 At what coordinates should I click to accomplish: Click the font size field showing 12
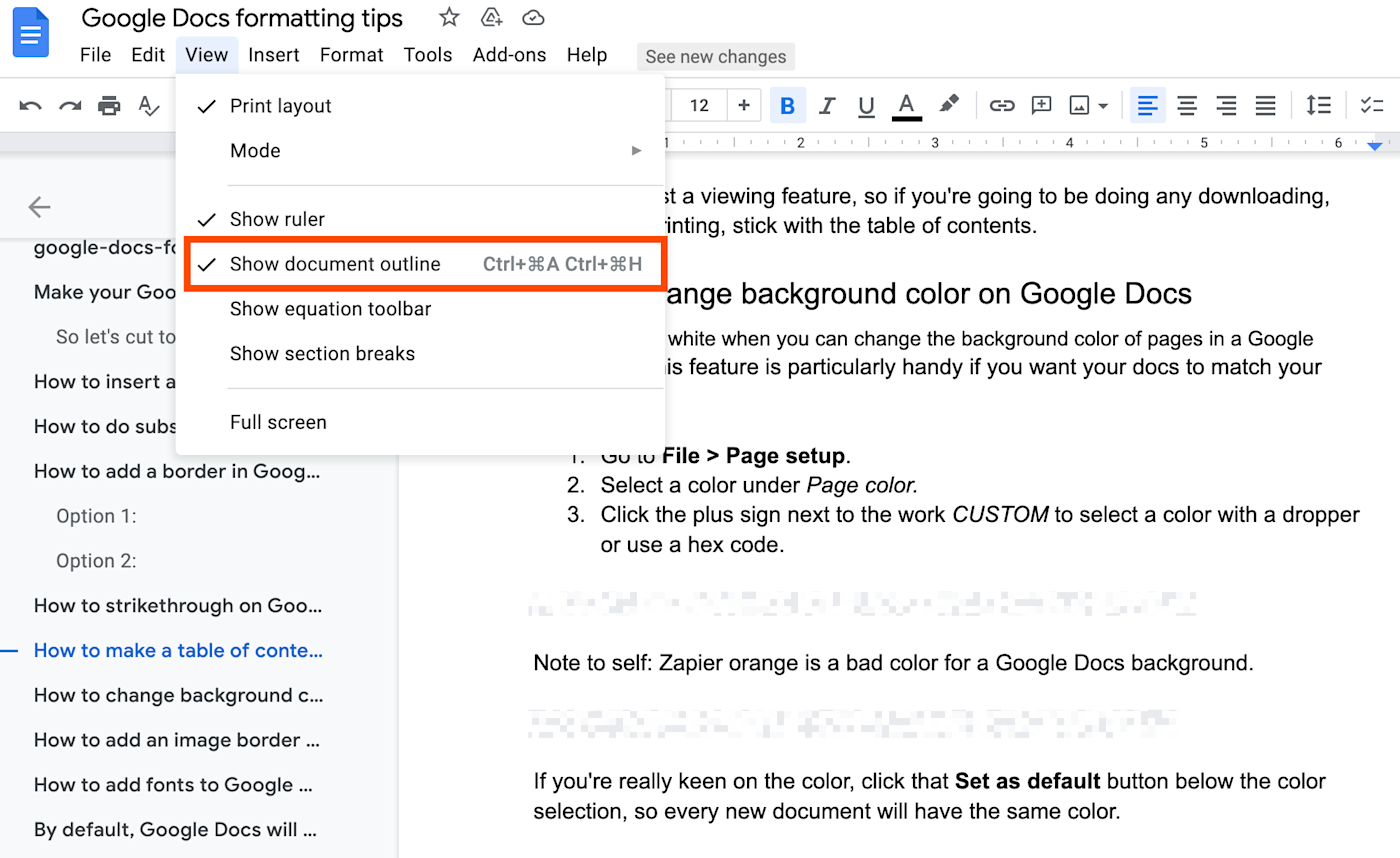coord(699,105)
